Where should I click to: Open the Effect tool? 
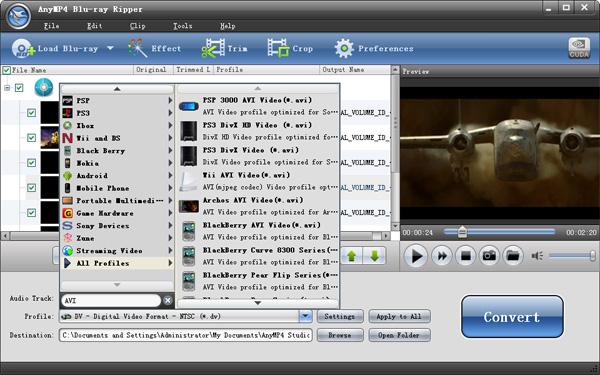pyautogui.click(x=155, y=49)
